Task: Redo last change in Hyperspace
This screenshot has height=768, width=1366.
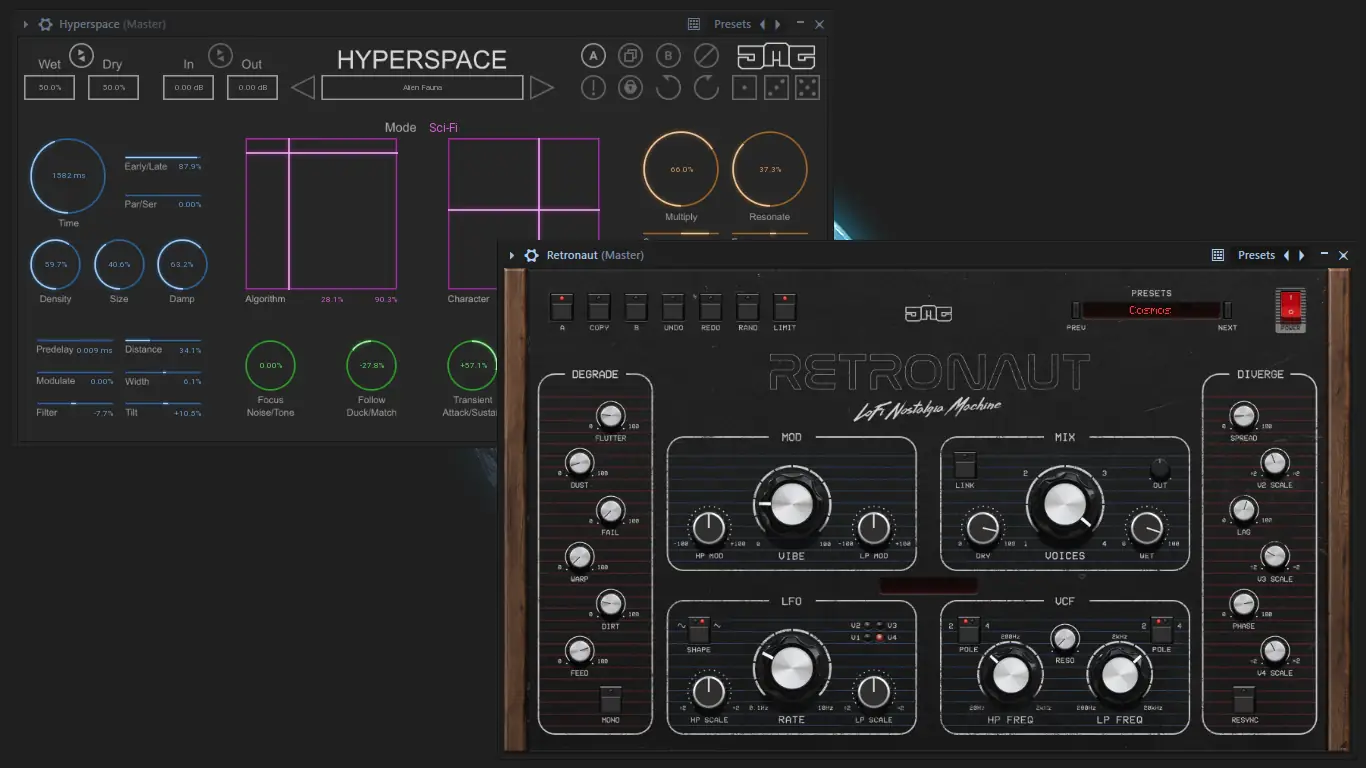Action: [706, 88]
